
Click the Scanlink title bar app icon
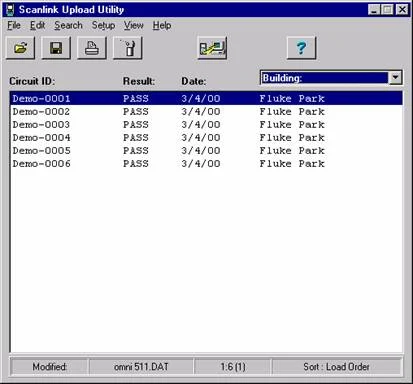[x=10, y=10]
